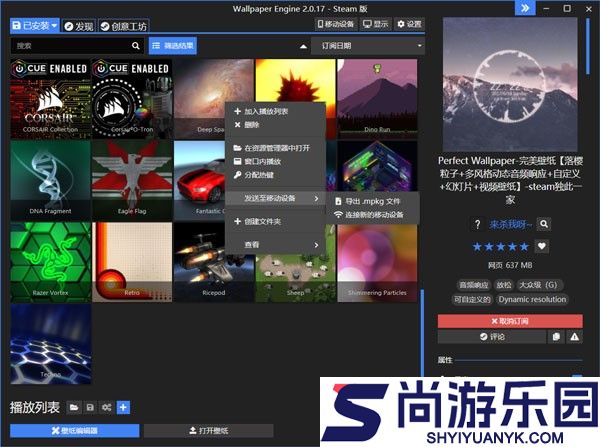Click the search magnifier icon
The height and width of the screenshot is (447, 600).
point(136,46)
